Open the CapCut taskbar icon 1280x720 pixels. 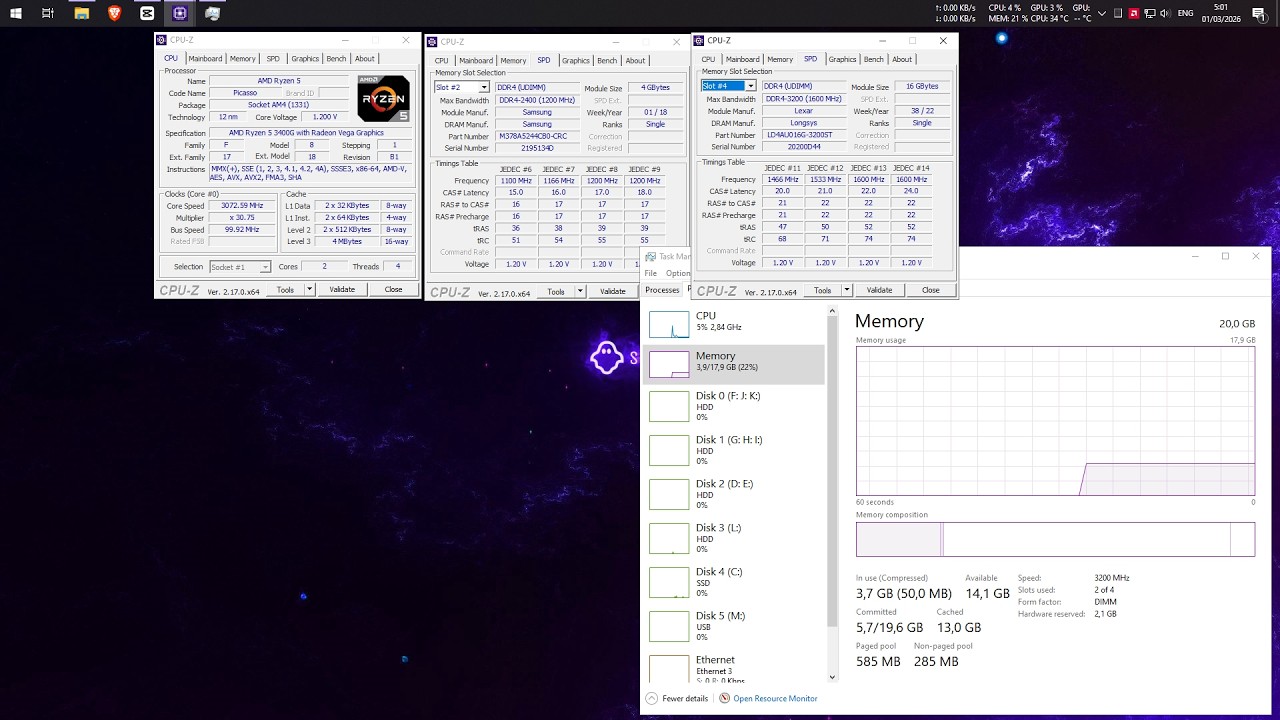coord(147,13)
